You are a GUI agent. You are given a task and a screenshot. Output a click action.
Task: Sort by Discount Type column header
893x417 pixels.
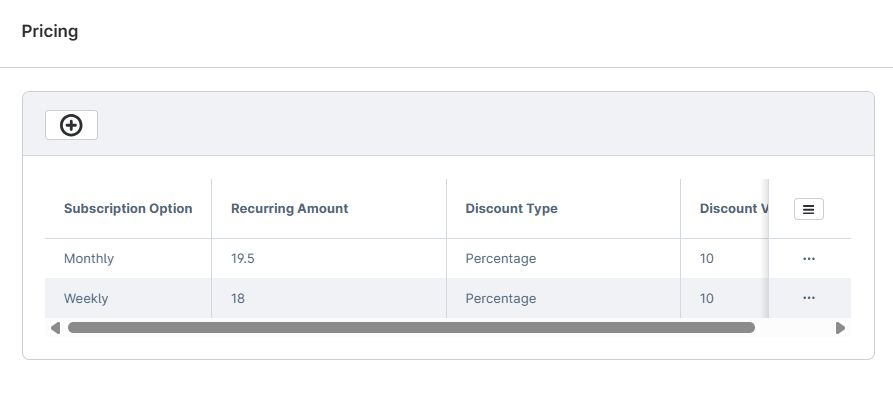coord(511,209)
